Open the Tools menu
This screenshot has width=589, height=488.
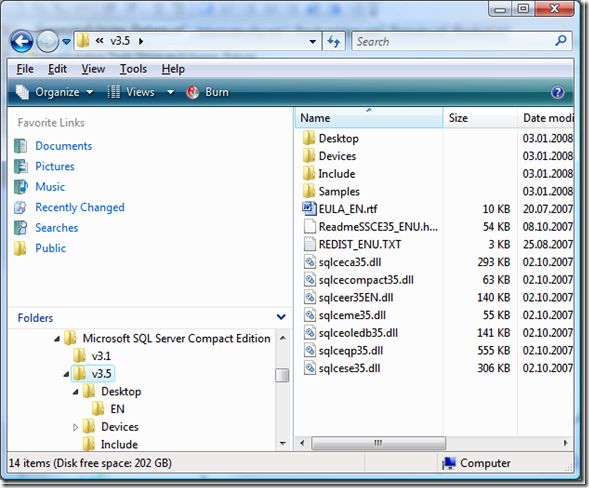(133, 69)
